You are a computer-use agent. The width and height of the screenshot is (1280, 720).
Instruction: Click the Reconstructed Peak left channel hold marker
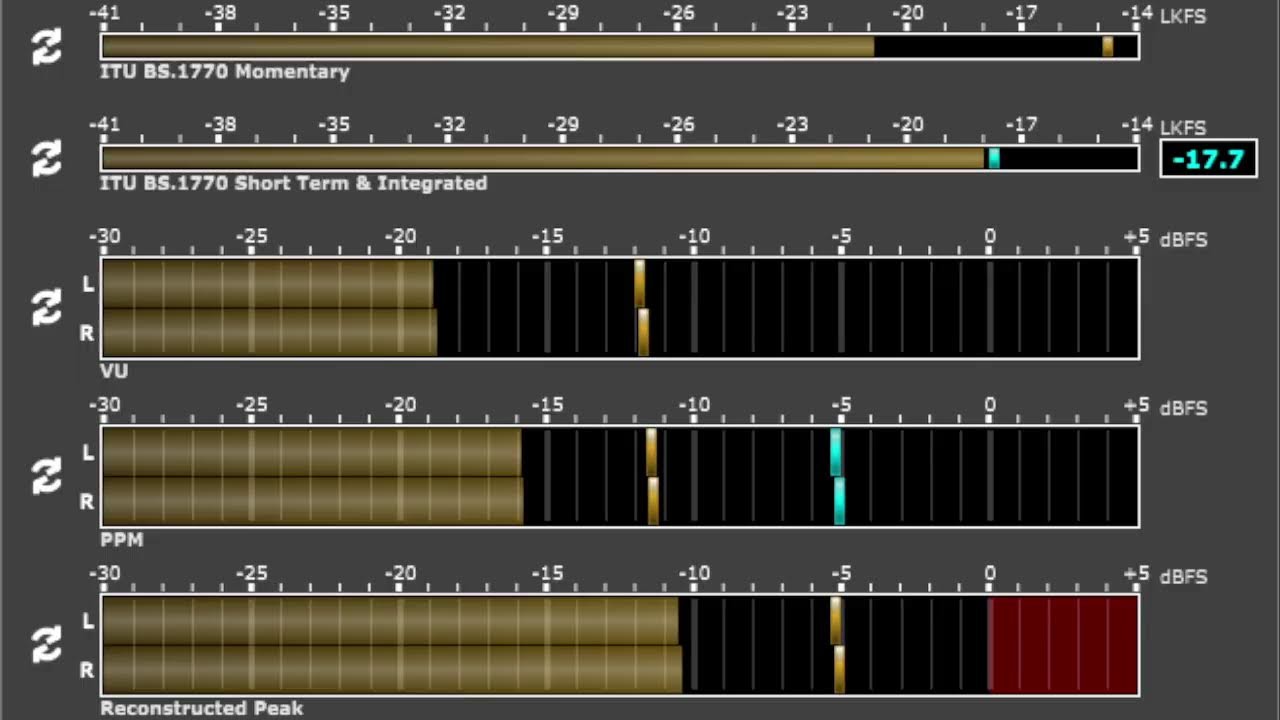(x=835, y=621)
